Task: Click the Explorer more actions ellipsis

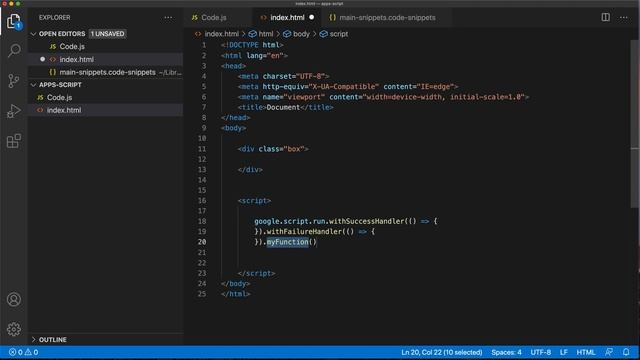Action: (x=168, y=18)
